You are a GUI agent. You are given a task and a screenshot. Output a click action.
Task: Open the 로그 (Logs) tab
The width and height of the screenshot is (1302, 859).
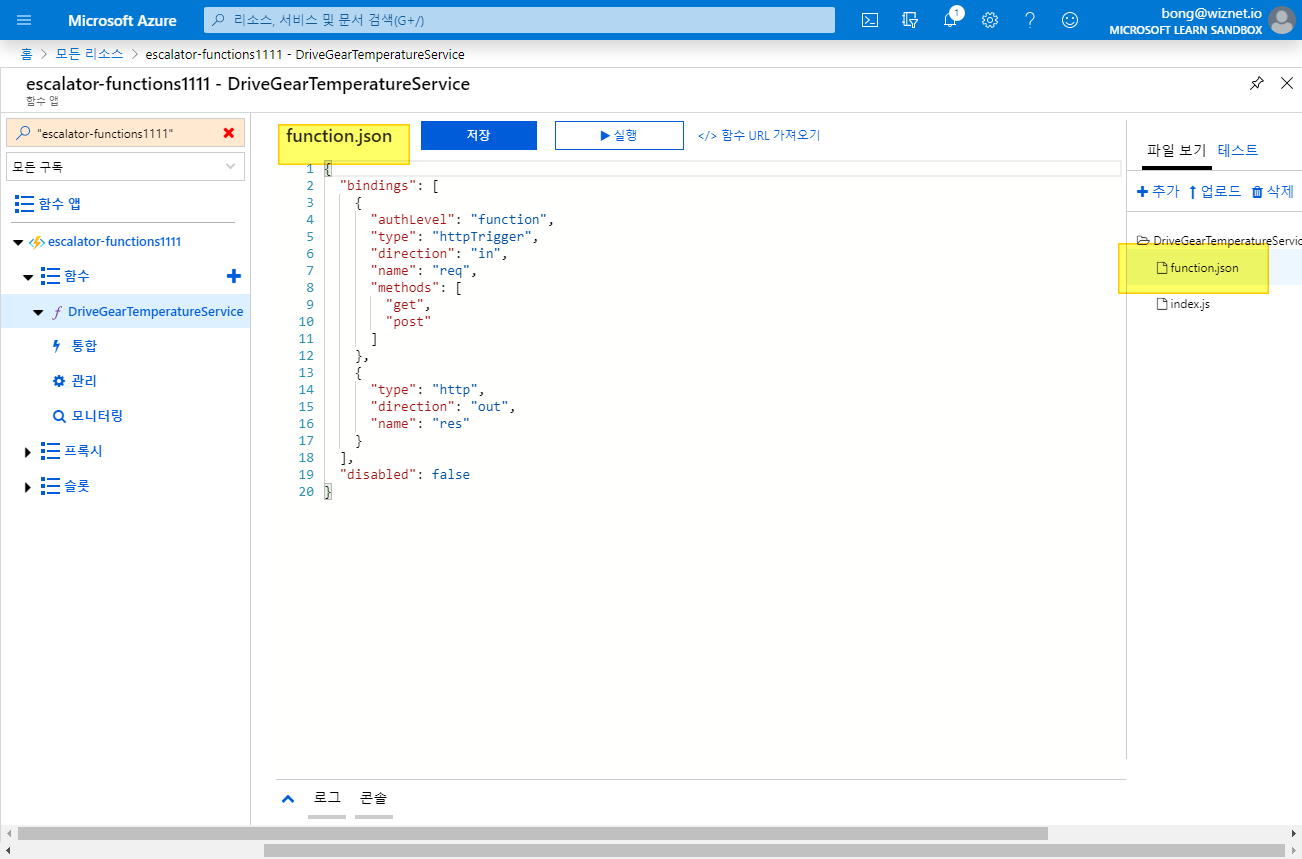click(x=327, y=798)
